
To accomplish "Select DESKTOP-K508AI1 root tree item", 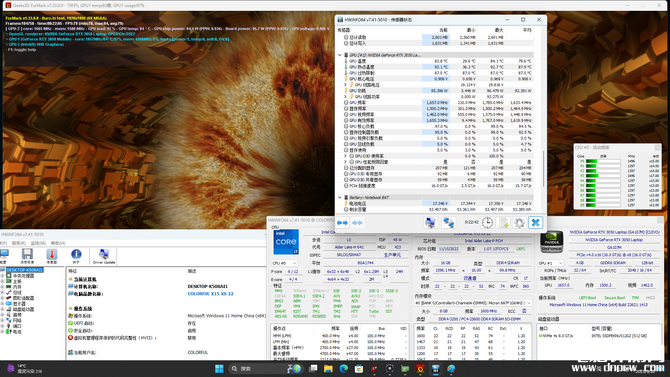I will 24,270.
